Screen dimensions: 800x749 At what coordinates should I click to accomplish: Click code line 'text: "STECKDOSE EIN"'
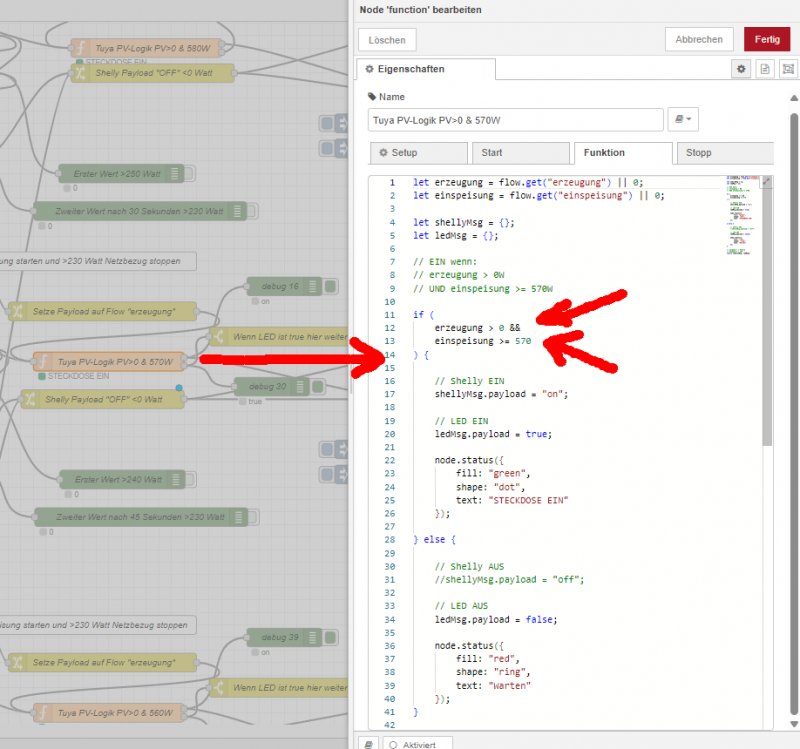click(x=512, y=500)
